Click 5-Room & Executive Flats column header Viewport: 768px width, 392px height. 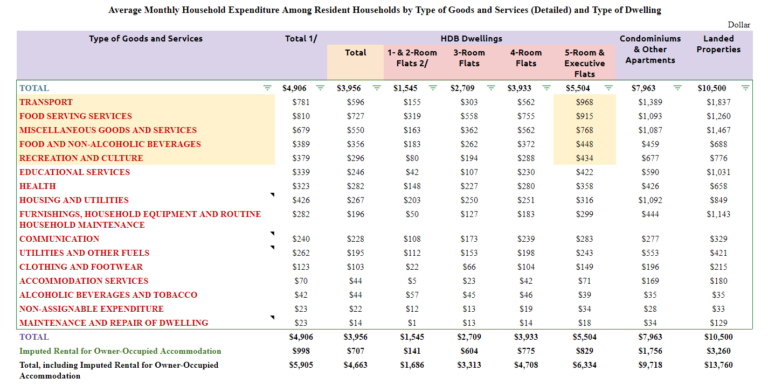tap(584, 63)
